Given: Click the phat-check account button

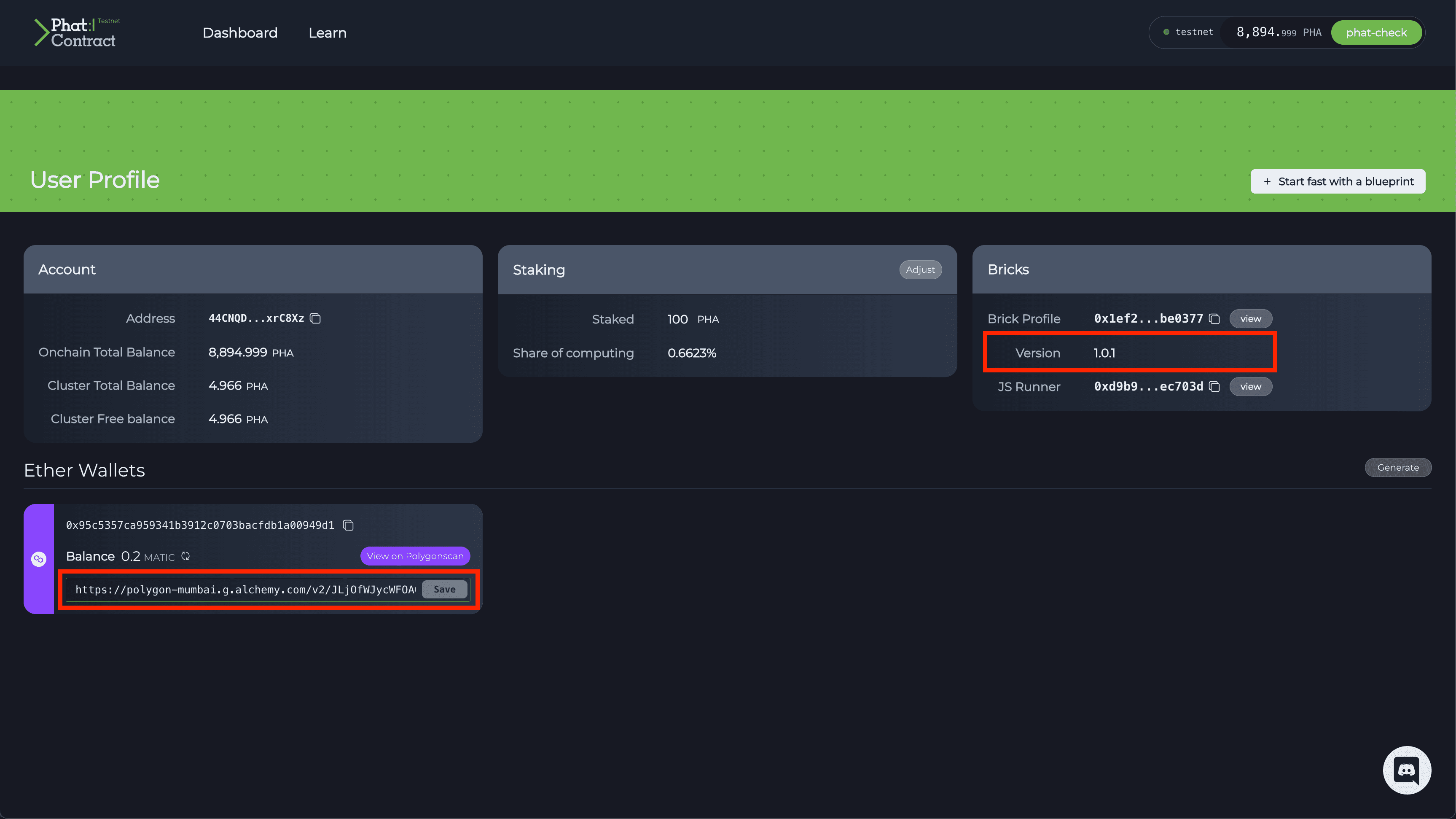Looking at the screenshot, I should tap(1376, 33).
